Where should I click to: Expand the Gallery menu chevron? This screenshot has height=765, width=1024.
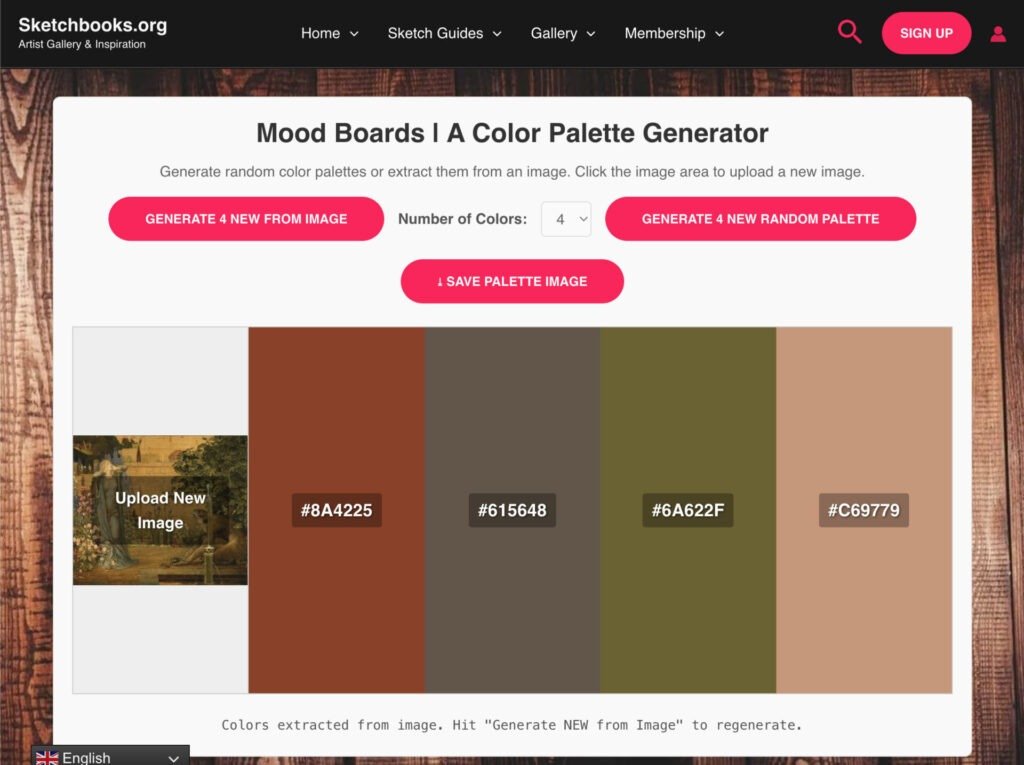591,34
